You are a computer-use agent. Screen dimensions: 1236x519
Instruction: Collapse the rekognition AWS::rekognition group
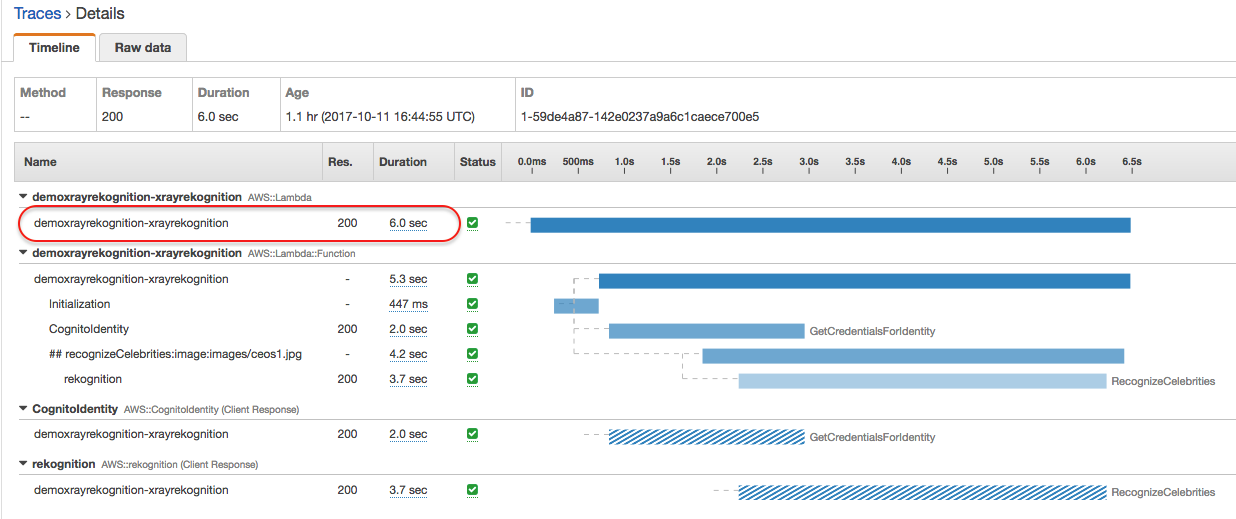pyautogui.click(x=24, y=464)
